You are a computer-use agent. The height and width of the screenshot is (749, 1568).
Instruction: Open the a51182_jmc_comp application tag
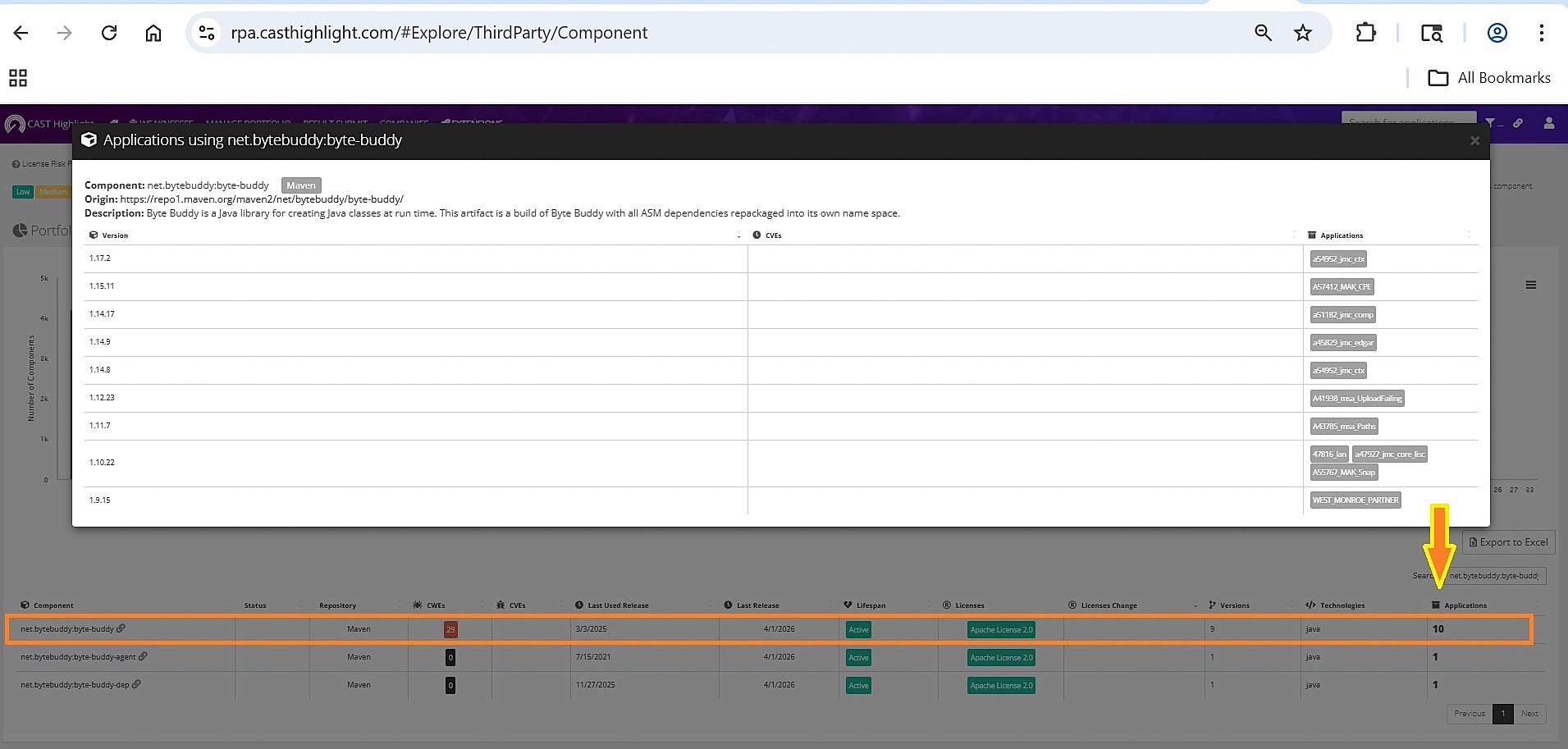(1342, 315)
